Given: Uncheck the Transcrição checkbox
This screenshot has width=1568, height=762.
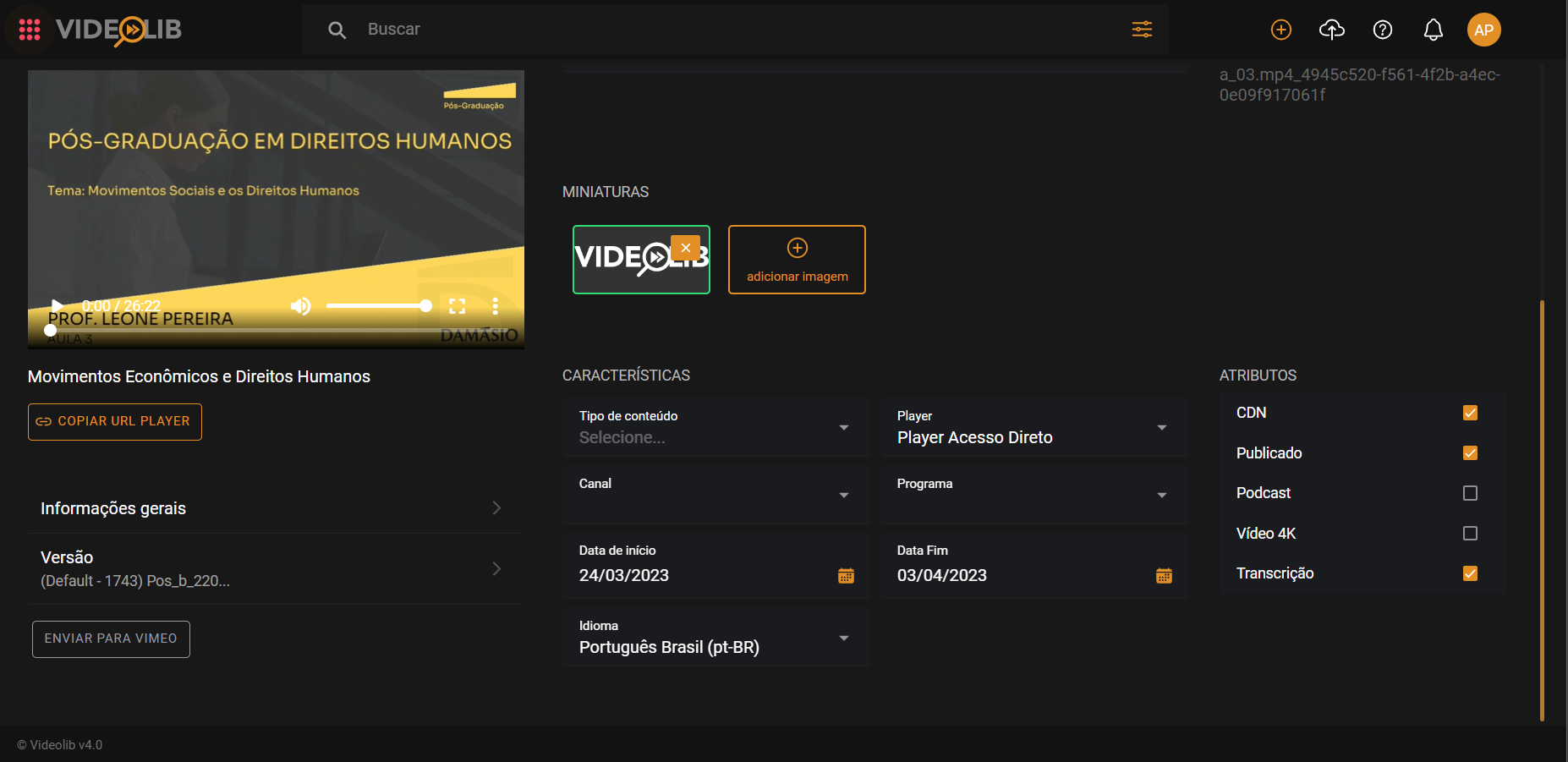Looking at the screenshot, I should pyautogui.click(x=1471, y=573).
